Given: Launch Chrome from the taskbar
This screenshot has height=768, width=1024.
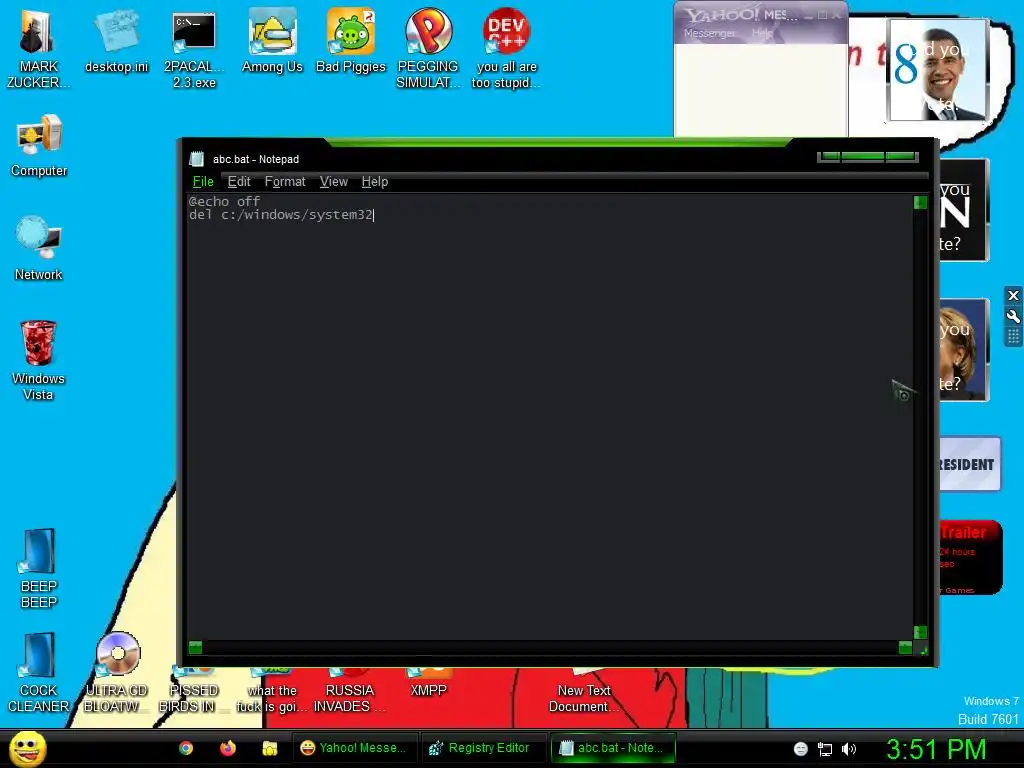Looking at the screenshot, I should 186,748.
